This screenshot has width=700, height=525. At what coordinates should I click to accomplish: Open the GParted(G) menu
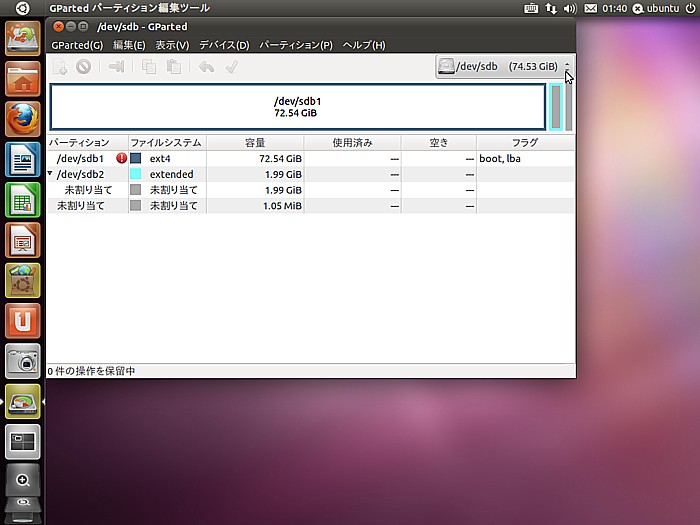[x=77, y=45]
